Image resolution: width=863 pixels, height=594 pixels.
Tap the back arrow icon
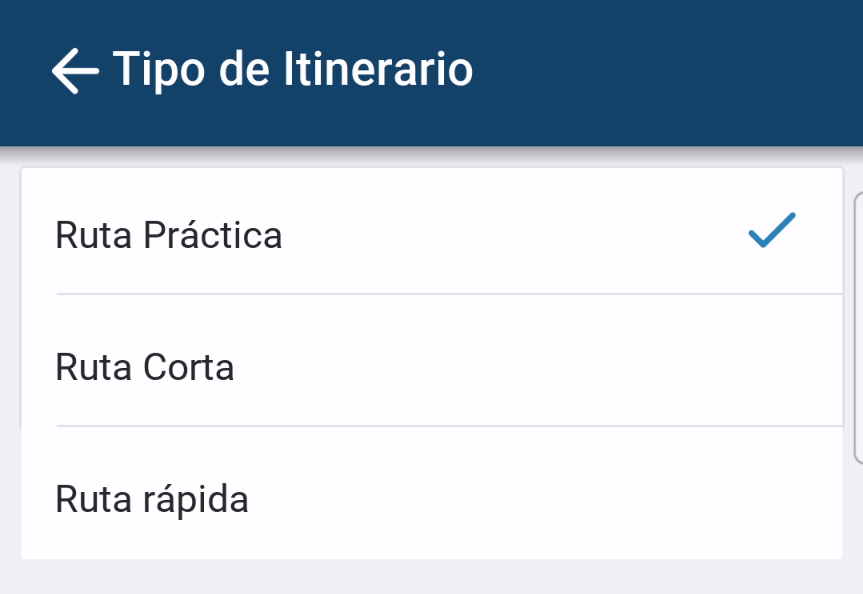75,71
